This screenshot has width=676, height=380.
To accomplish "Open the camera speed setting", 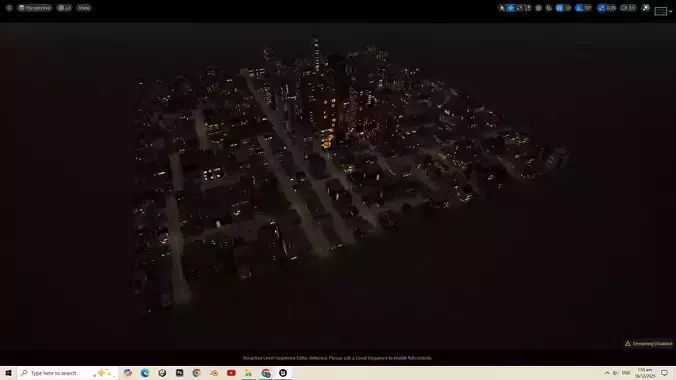I will pos(628,8).
